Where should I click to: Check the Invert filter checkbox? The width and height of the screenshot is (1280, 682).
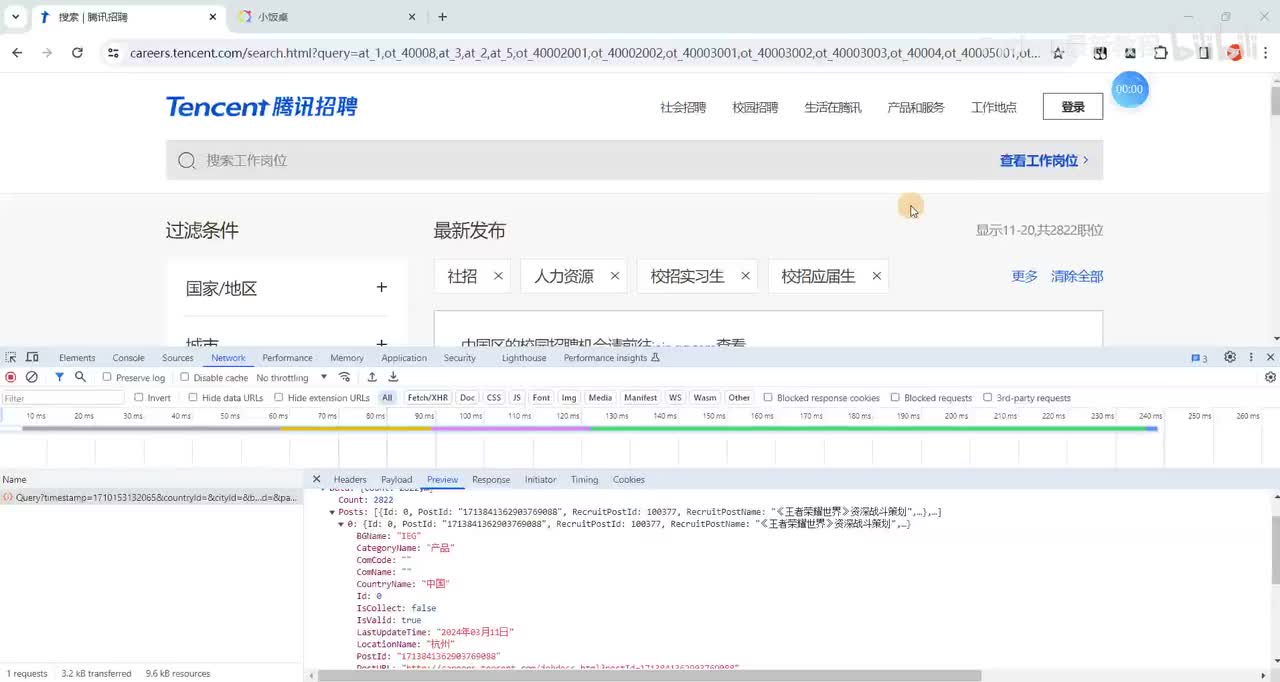point(139,397)
